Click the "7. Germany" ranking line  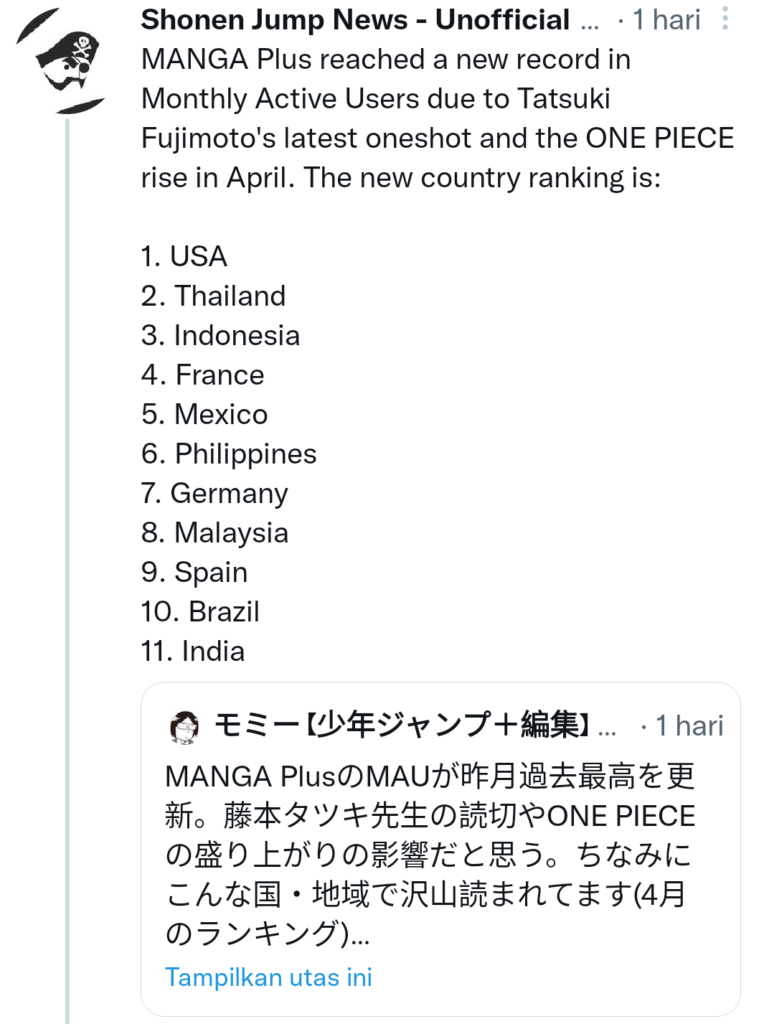214,493
